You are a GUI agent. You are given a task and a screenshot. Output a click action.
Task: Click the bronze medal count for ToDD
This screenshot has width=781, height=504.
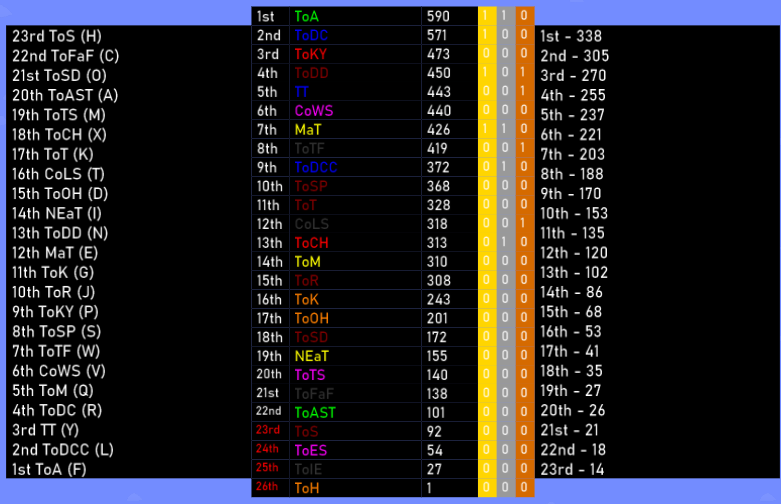(x=523, y=73)
